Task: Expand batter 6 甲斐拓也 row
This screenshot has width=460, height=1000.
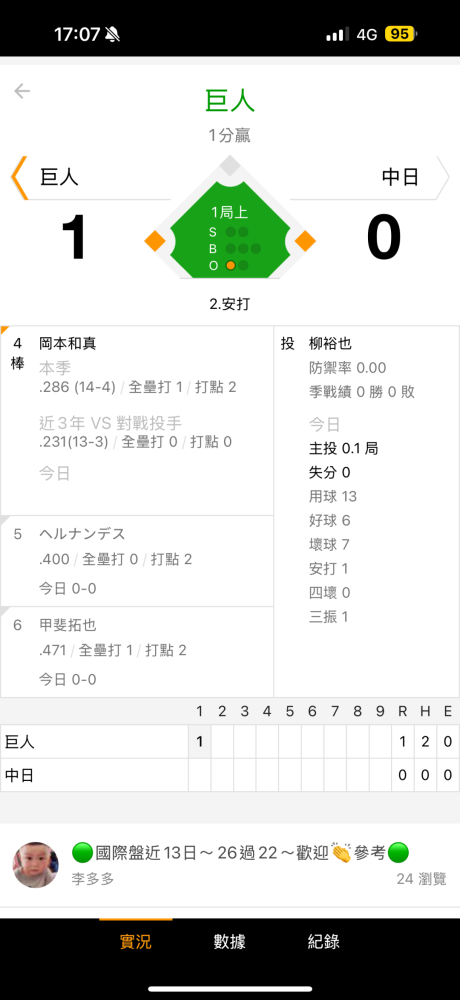Action: coord(137,652)
